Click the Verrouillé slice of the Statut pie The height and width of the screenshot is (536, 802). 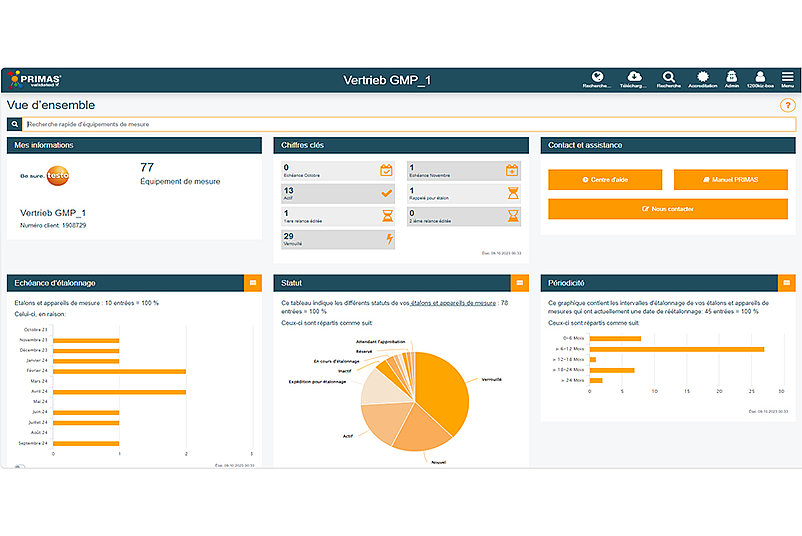pyautogui.click(x=442, y=389)
